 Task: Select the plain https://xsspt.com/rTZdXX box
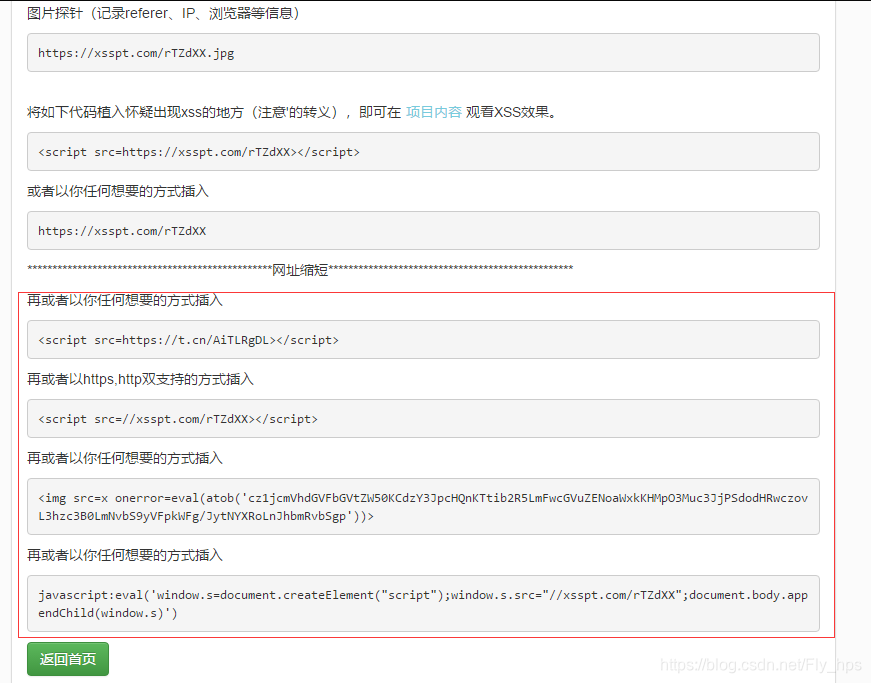[423, 230]
